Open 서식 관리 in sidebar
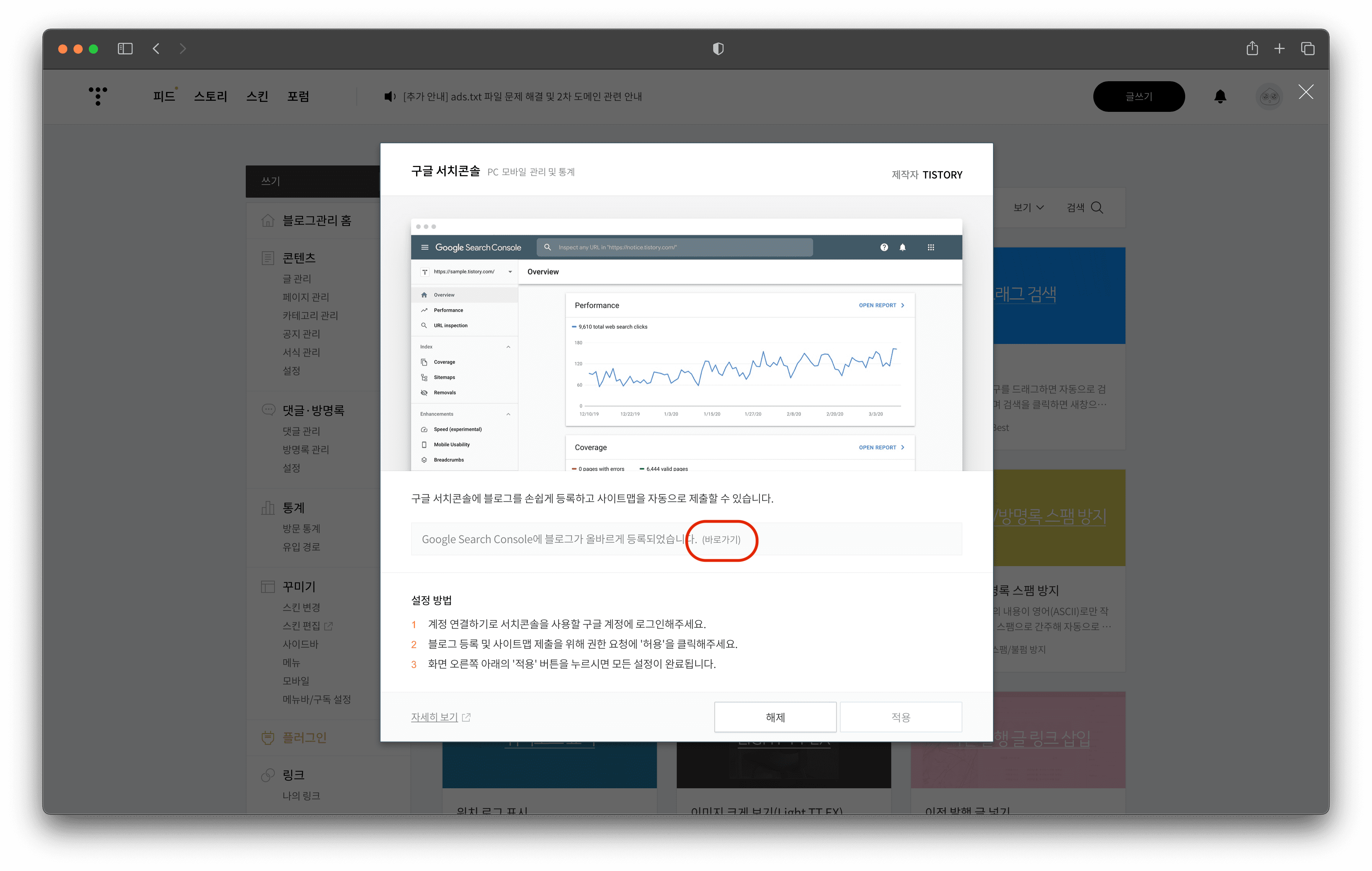Viewport: 1372px width, 871px height. pos(301,352)
